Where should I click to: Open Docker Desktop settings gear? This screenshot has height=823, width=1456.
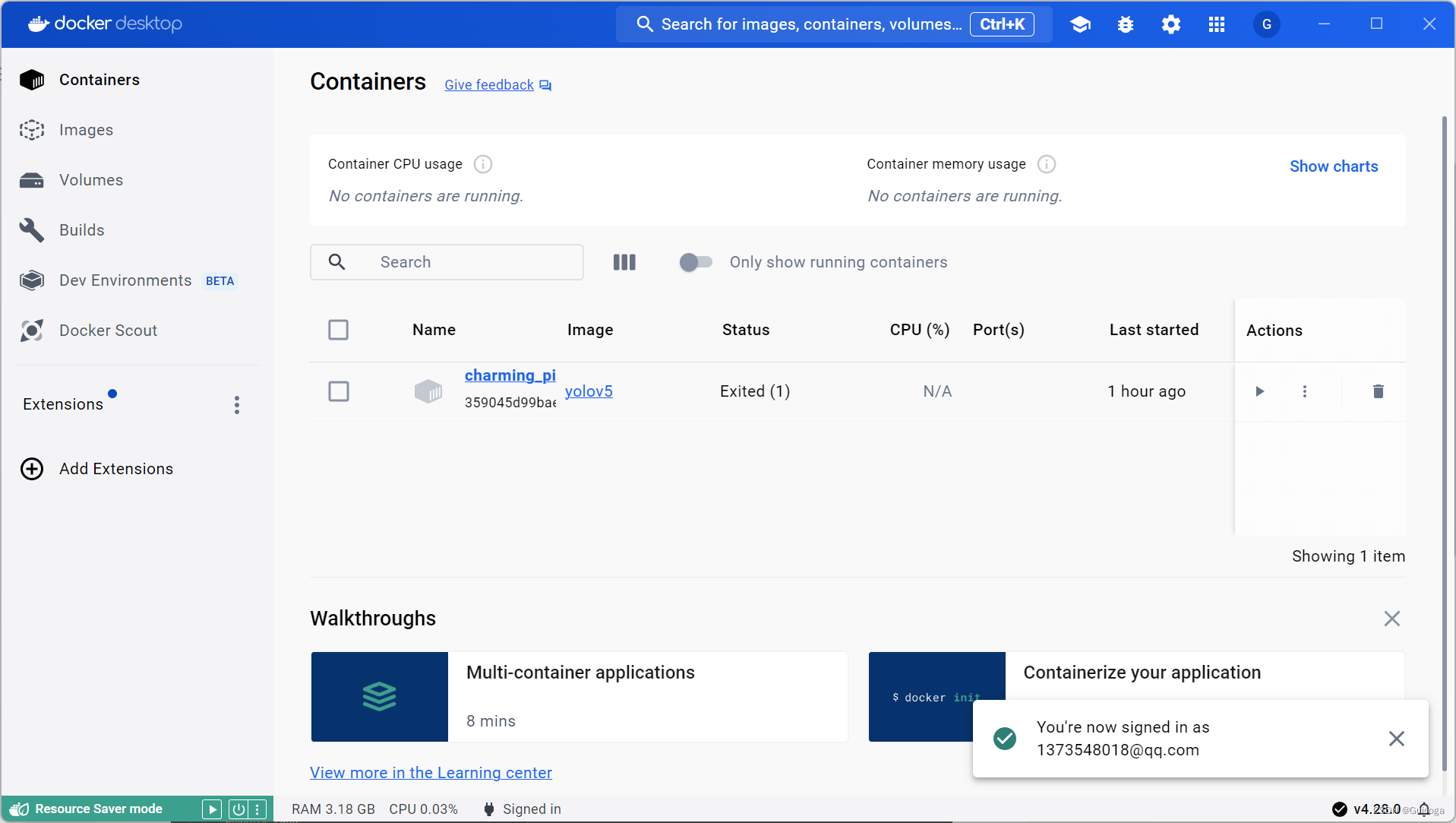(1170, 24)
